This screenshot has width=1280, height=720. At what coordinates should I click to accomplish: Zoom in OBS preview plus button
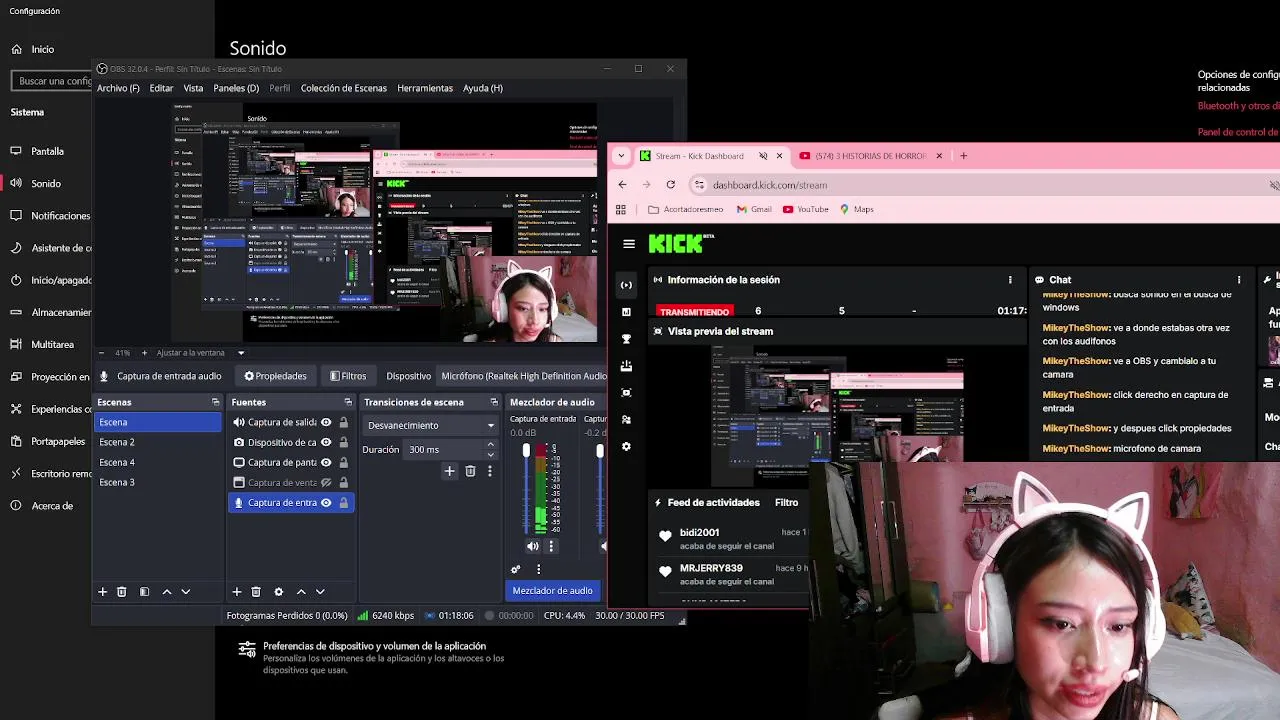[145, 353]
